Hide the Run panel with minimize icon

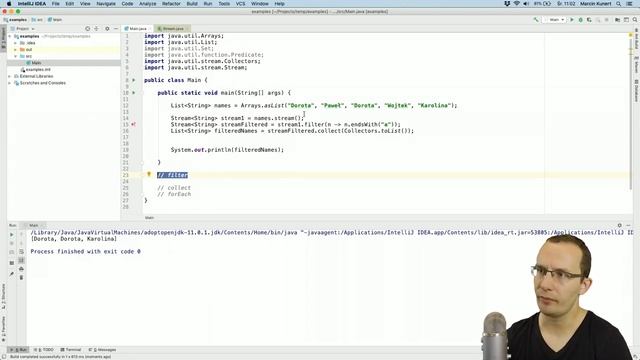pos(629,225)
